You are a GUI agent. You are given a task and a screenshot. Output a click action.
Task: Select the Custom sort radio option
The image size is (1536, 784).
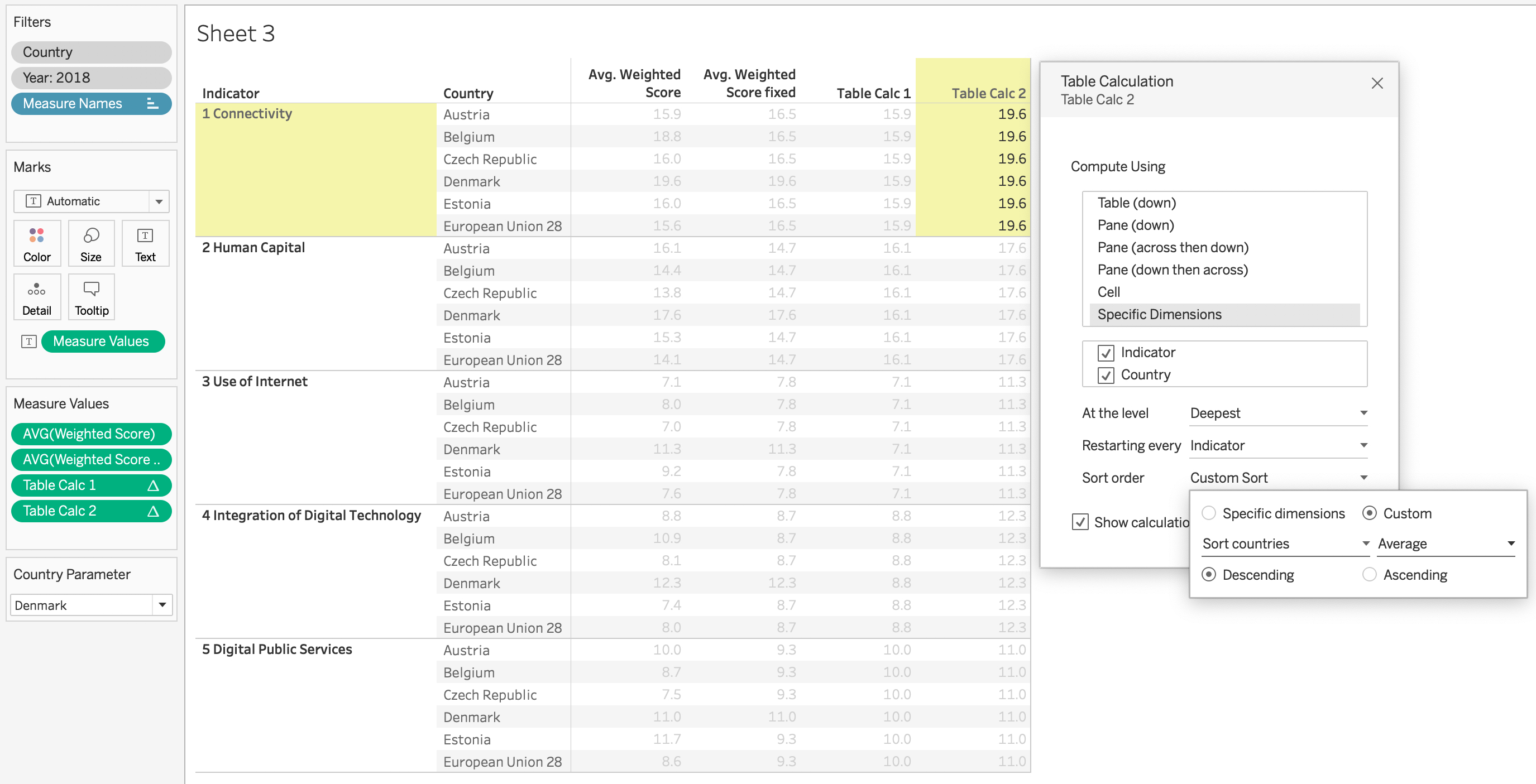1370,513
